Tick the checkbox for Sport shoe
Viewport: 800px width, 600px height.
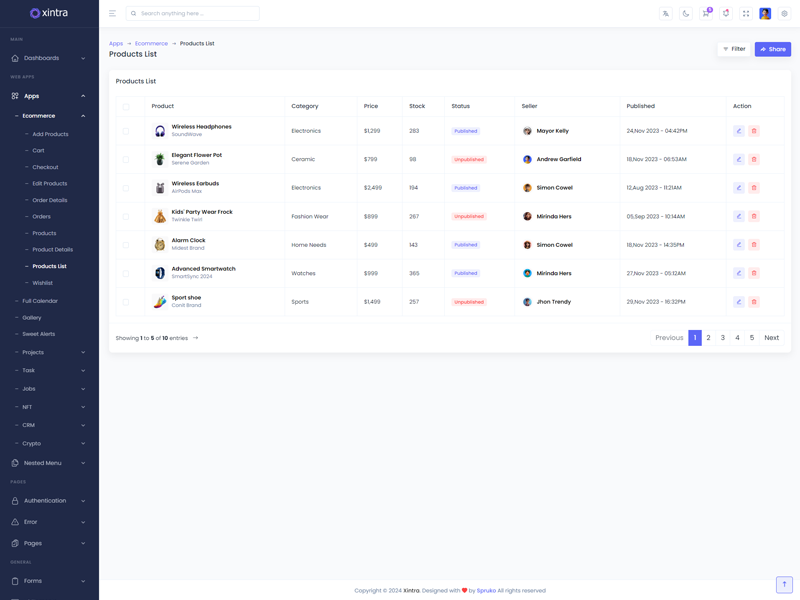126,302
